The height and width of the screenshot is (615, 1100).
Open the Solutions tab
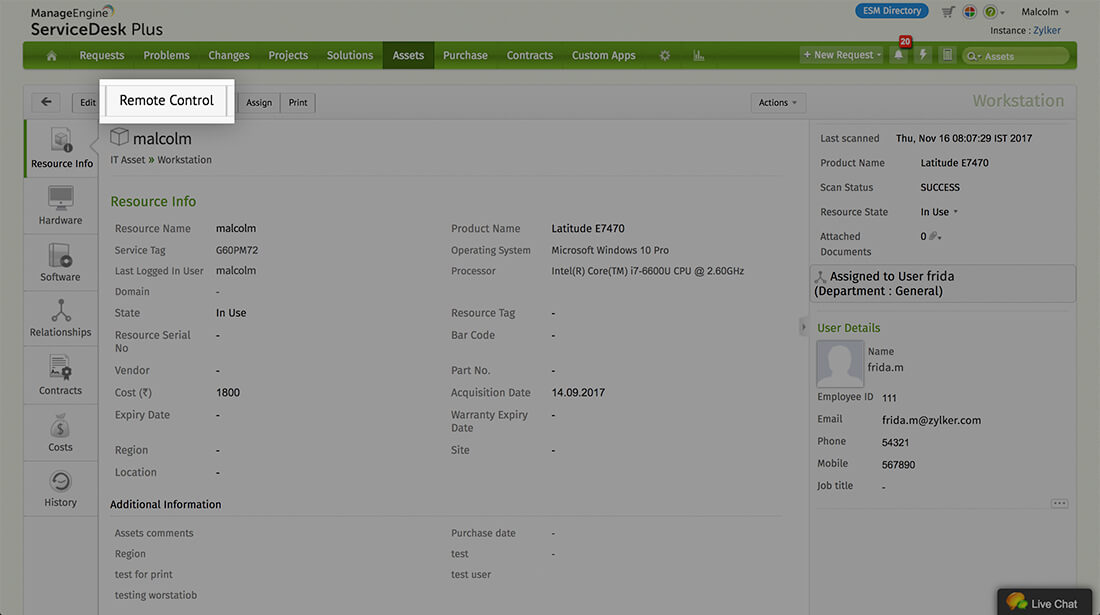(x=349, y=55)
